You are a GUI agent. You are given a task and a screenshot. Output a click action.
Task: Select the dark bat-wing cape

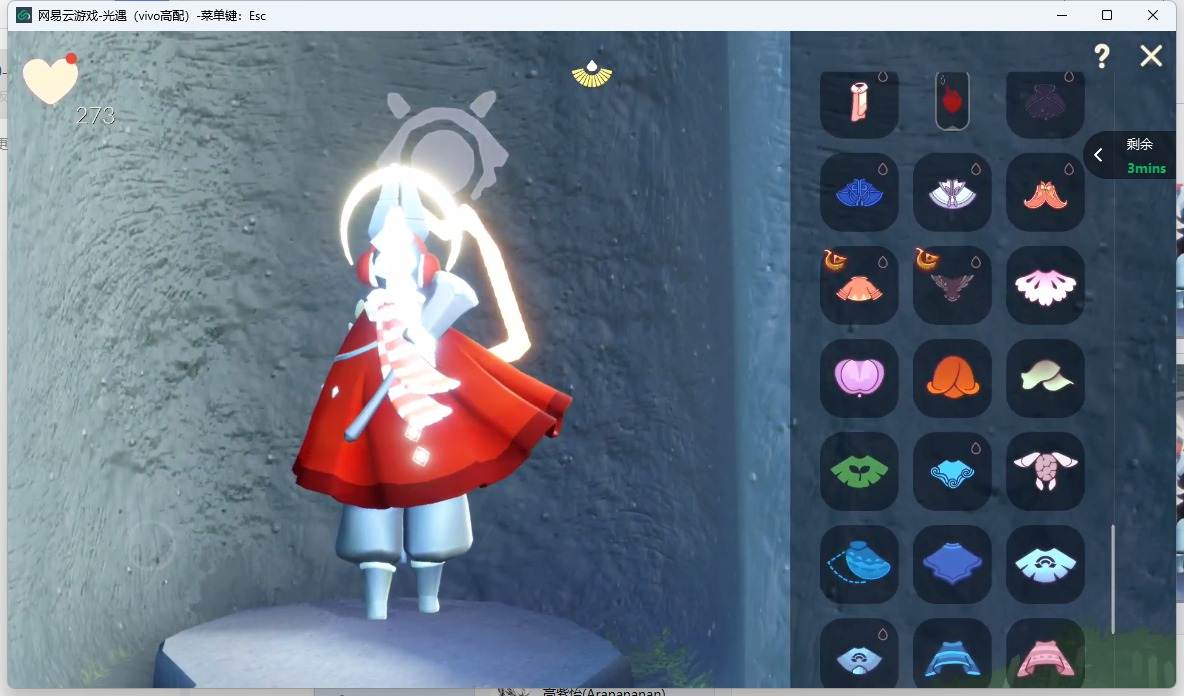pos(952,285)
